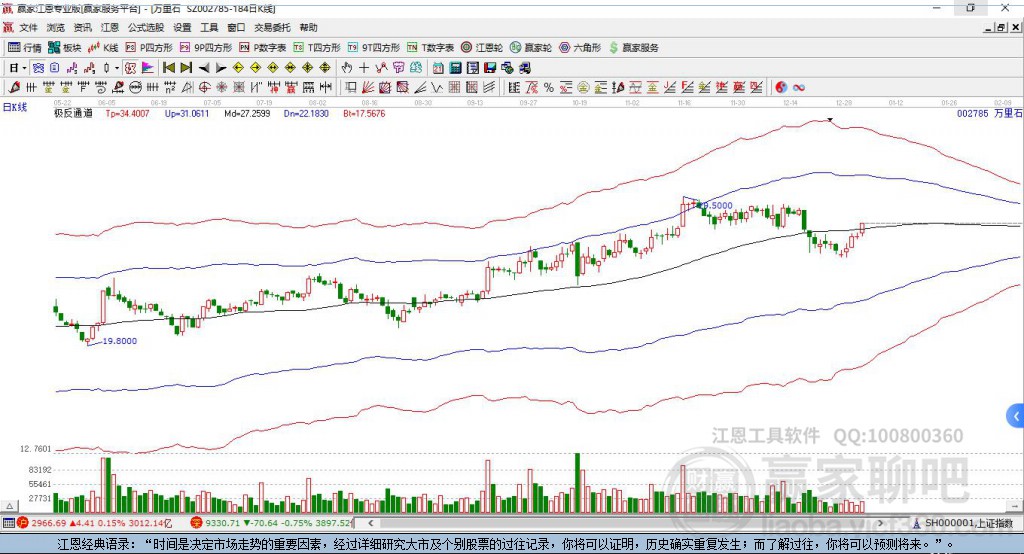Click the red-blue yin-yang icon

(781, 87)
